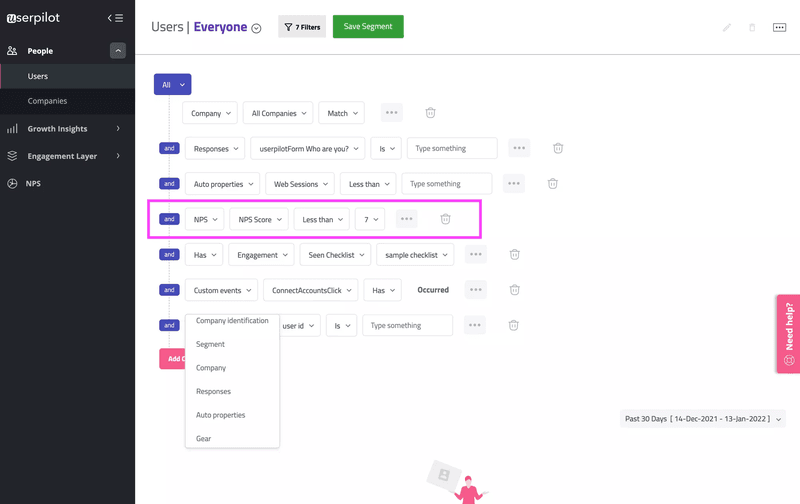Click the Responses value text field
Screen dimensions: 800x504
[452, 148]
